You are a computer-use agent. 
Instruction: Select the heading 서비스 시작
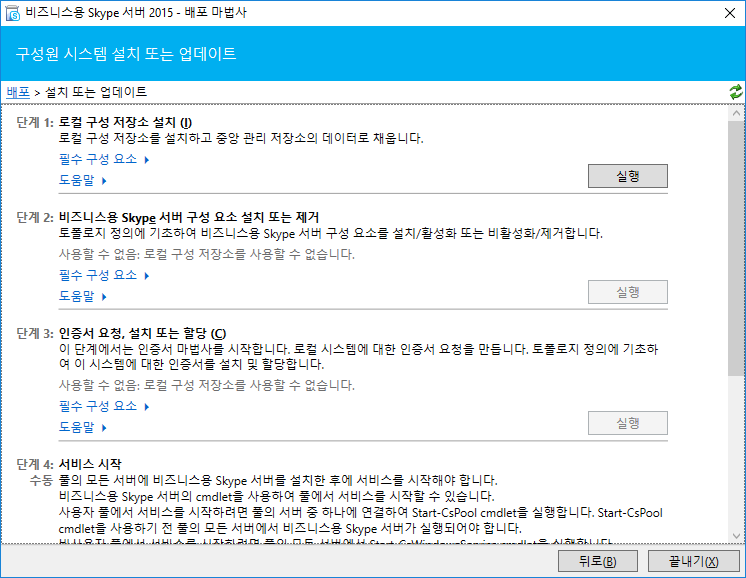click(x=90, y=464)
